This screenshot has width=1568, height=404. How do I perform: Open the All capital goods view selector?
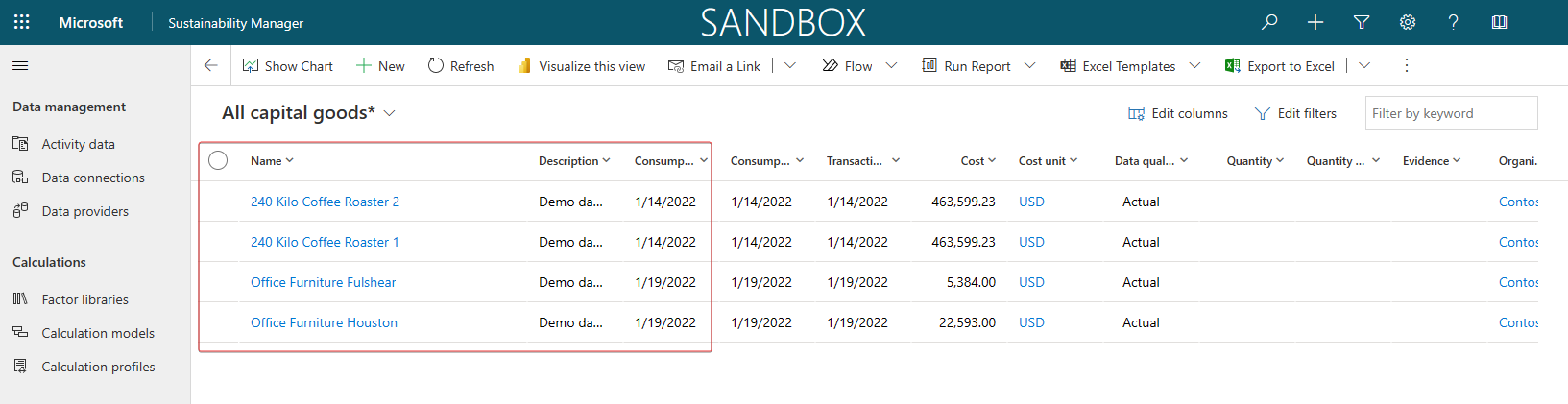click(308, 113)
